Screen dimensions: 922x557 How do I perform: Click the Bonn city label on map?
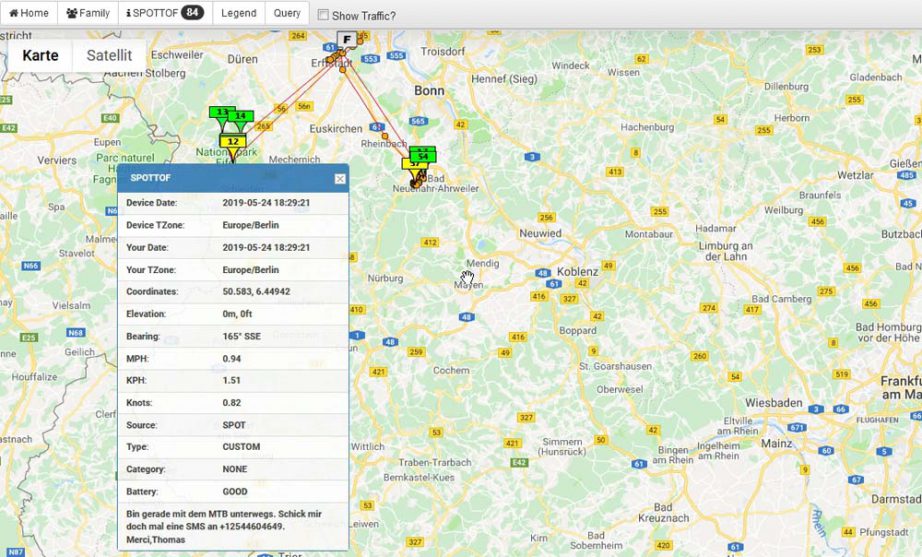coord(429,90)
